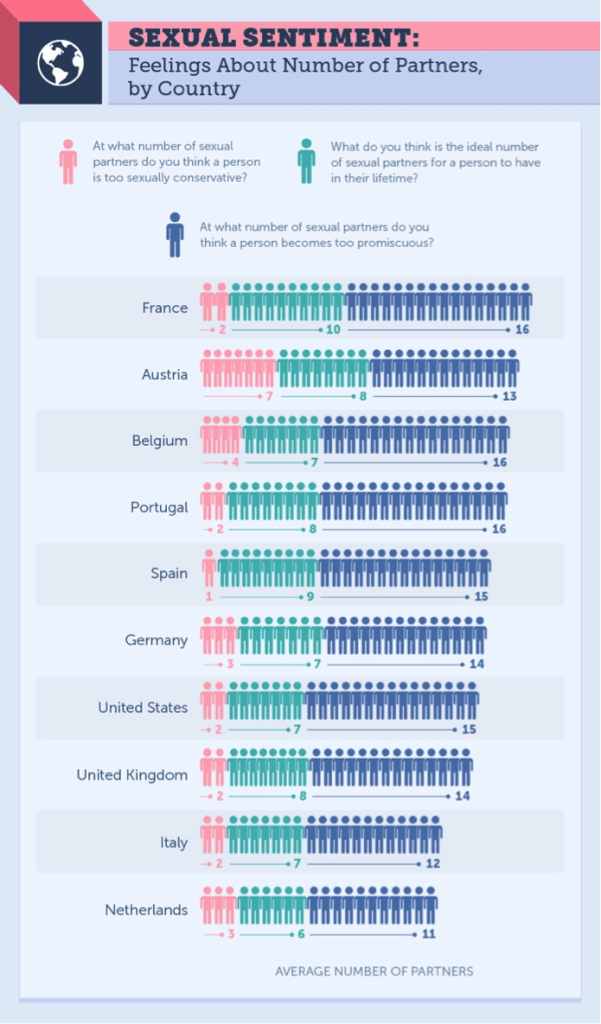601x1024 pixels.
Task: Click the United Kingdom label
Action: click(132, 775)
